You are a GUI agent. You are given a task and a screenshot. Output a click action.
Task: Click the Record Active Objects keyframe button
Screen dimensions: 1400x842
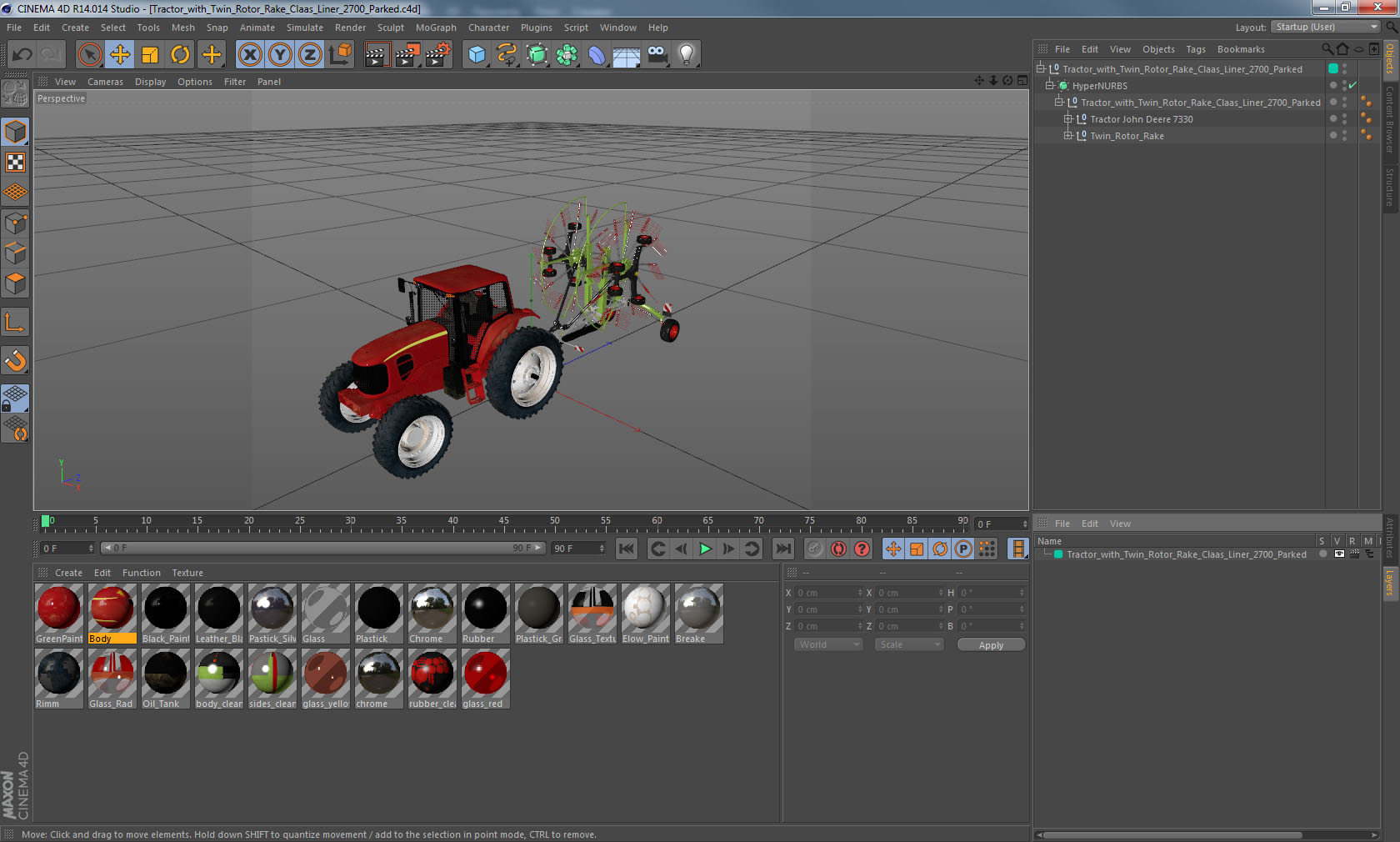tap(815, 549)
